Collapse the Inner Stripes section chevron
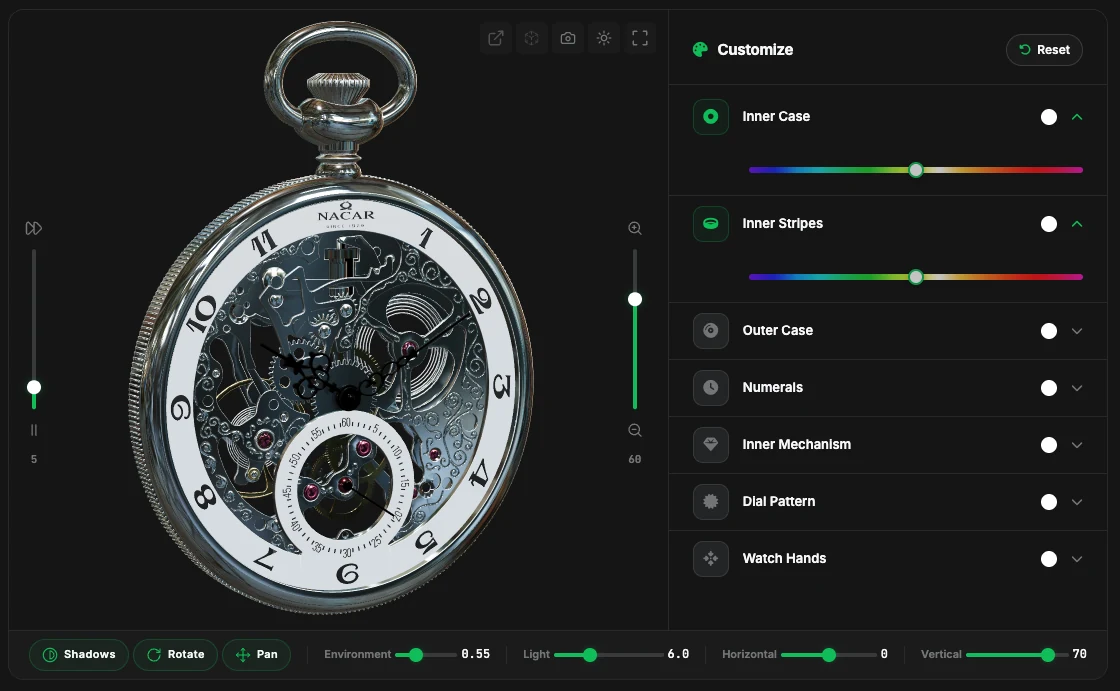The width and height of the screenshot is (1120, 691). coord(1077,224)
